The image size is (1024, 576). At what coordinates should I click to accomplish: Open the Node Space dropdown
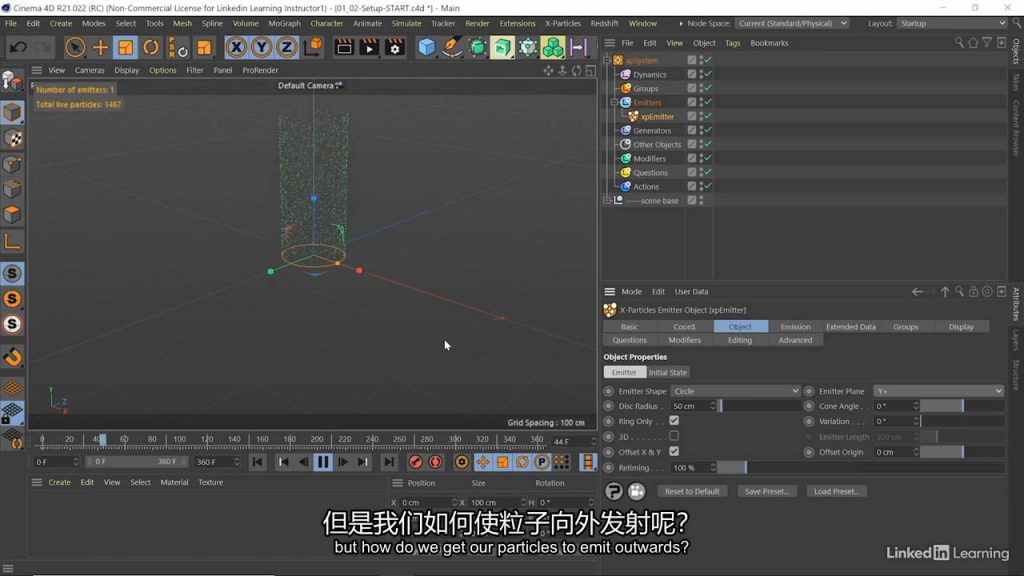792,23
